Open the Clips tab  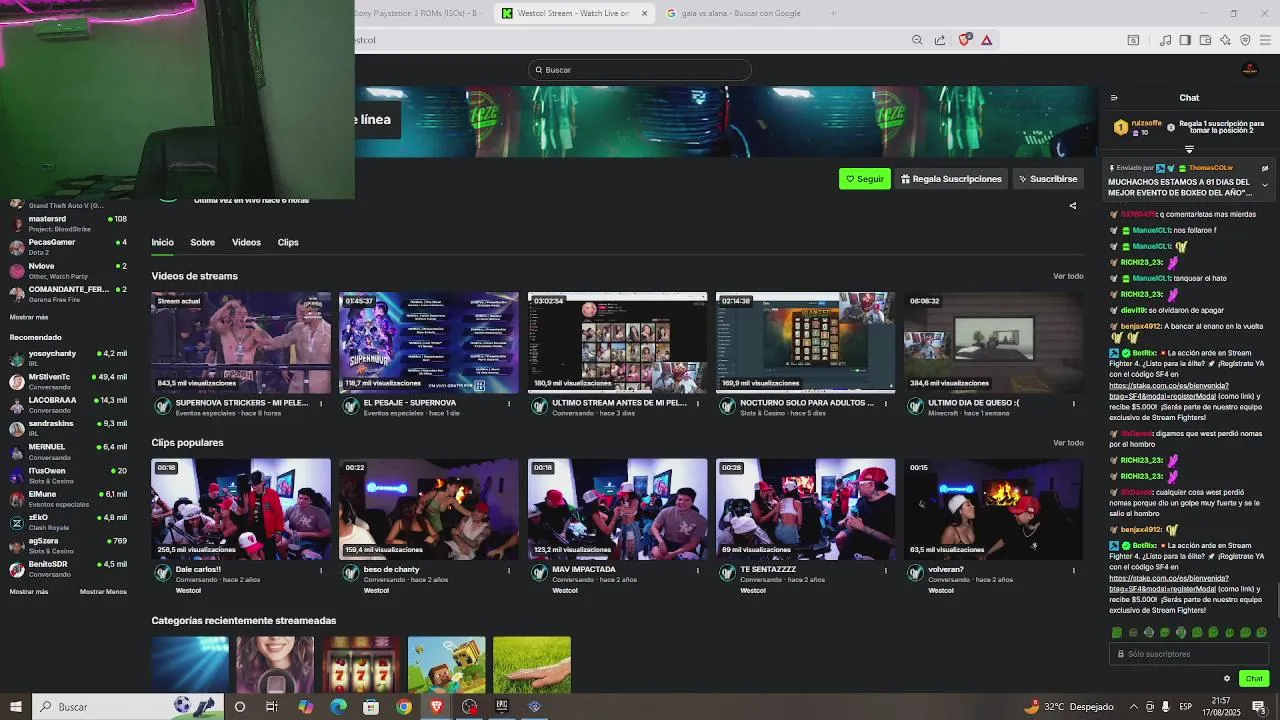(x=288, y=242)
